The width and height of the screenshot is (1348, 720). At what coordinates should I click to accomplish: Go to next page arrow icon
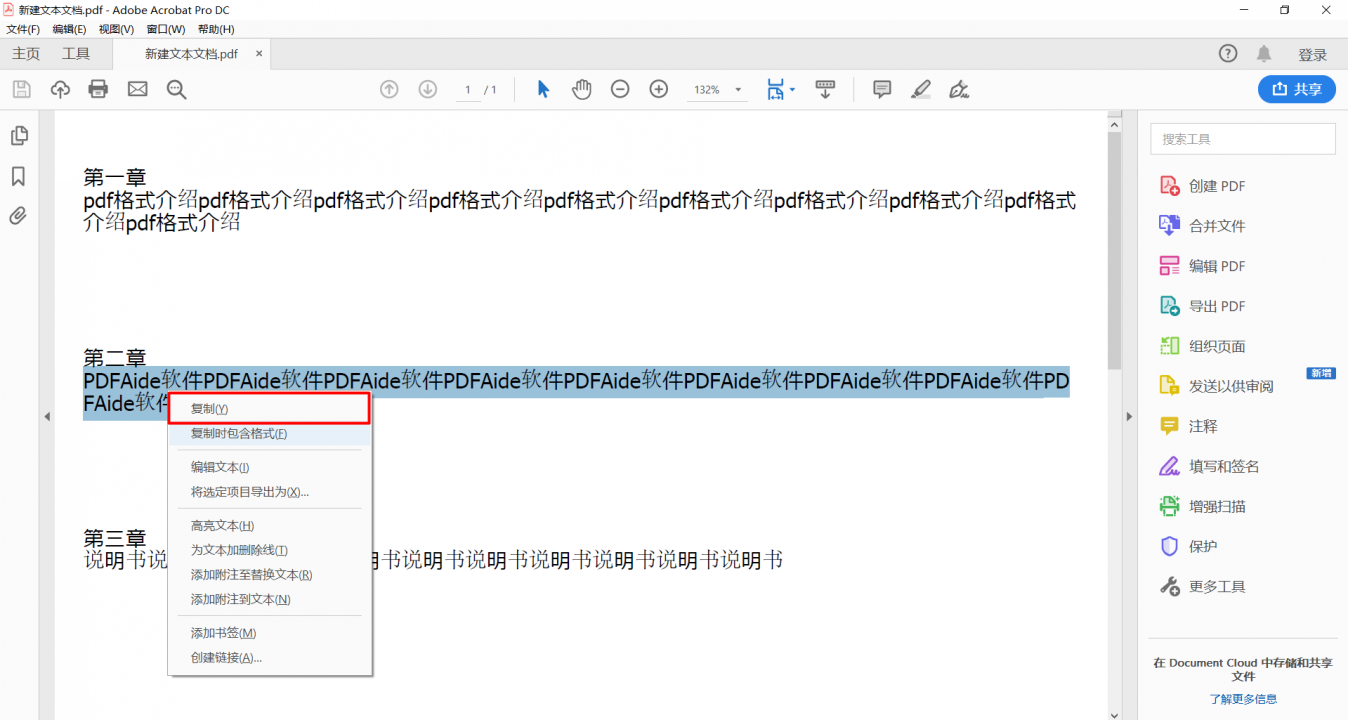(428, 89)
